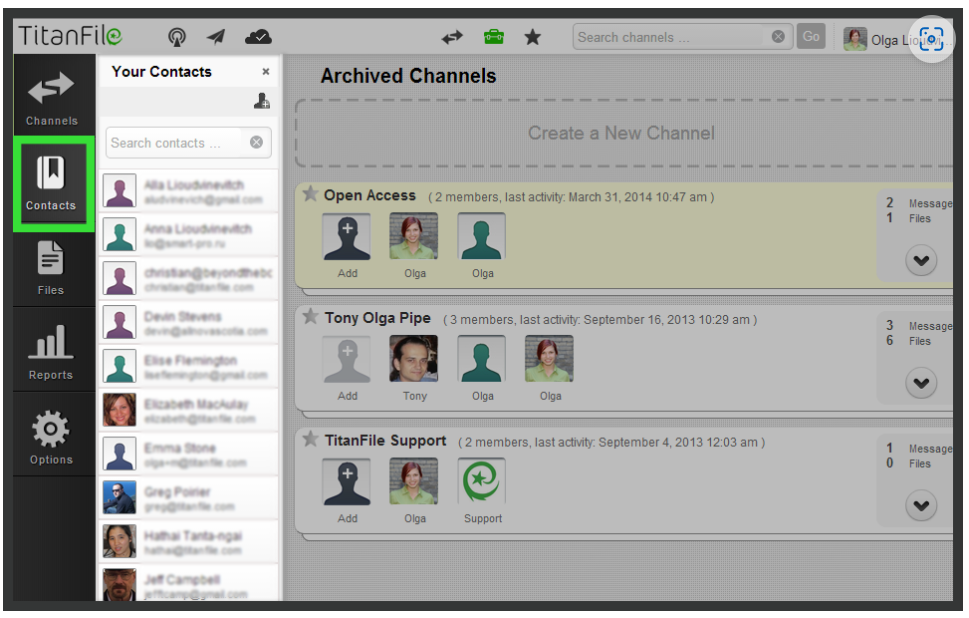Click Files count in Tony Olga Pipe
The height and width of the screenshot is (618, 969).
908,341
